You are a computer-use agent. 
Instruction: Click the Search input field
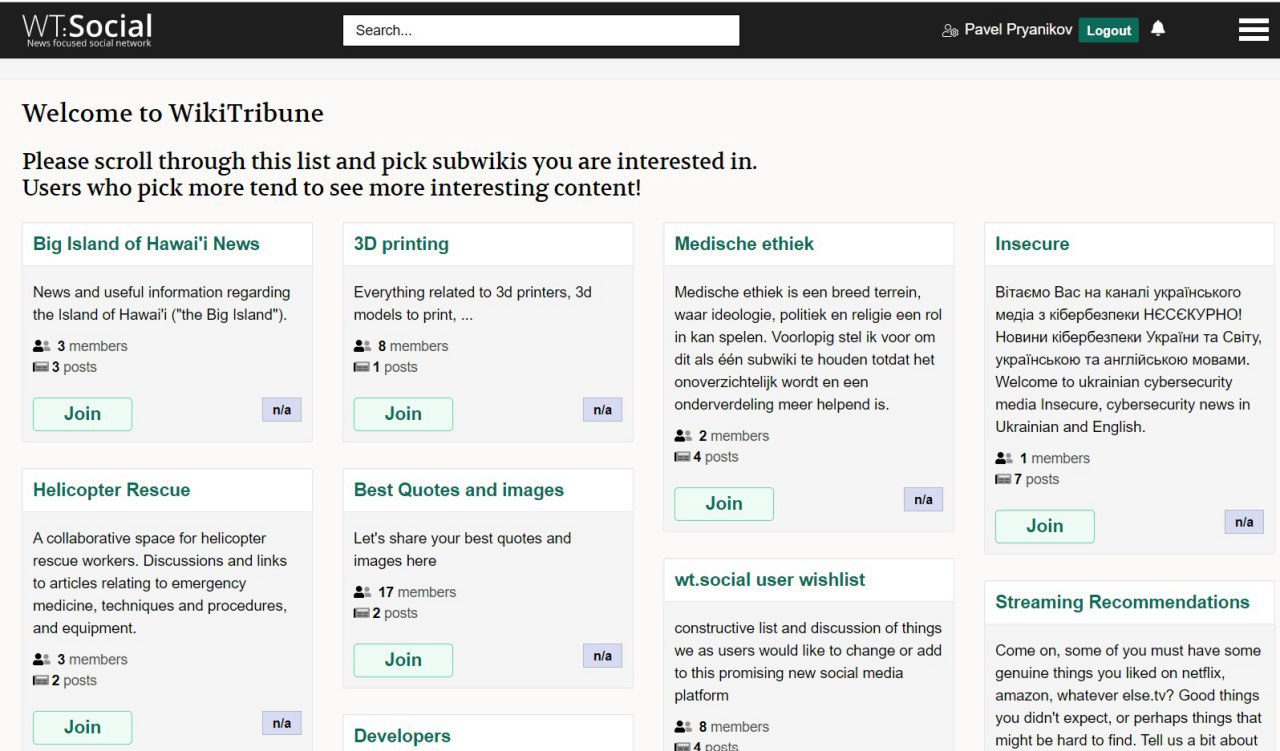coord(541,30)
